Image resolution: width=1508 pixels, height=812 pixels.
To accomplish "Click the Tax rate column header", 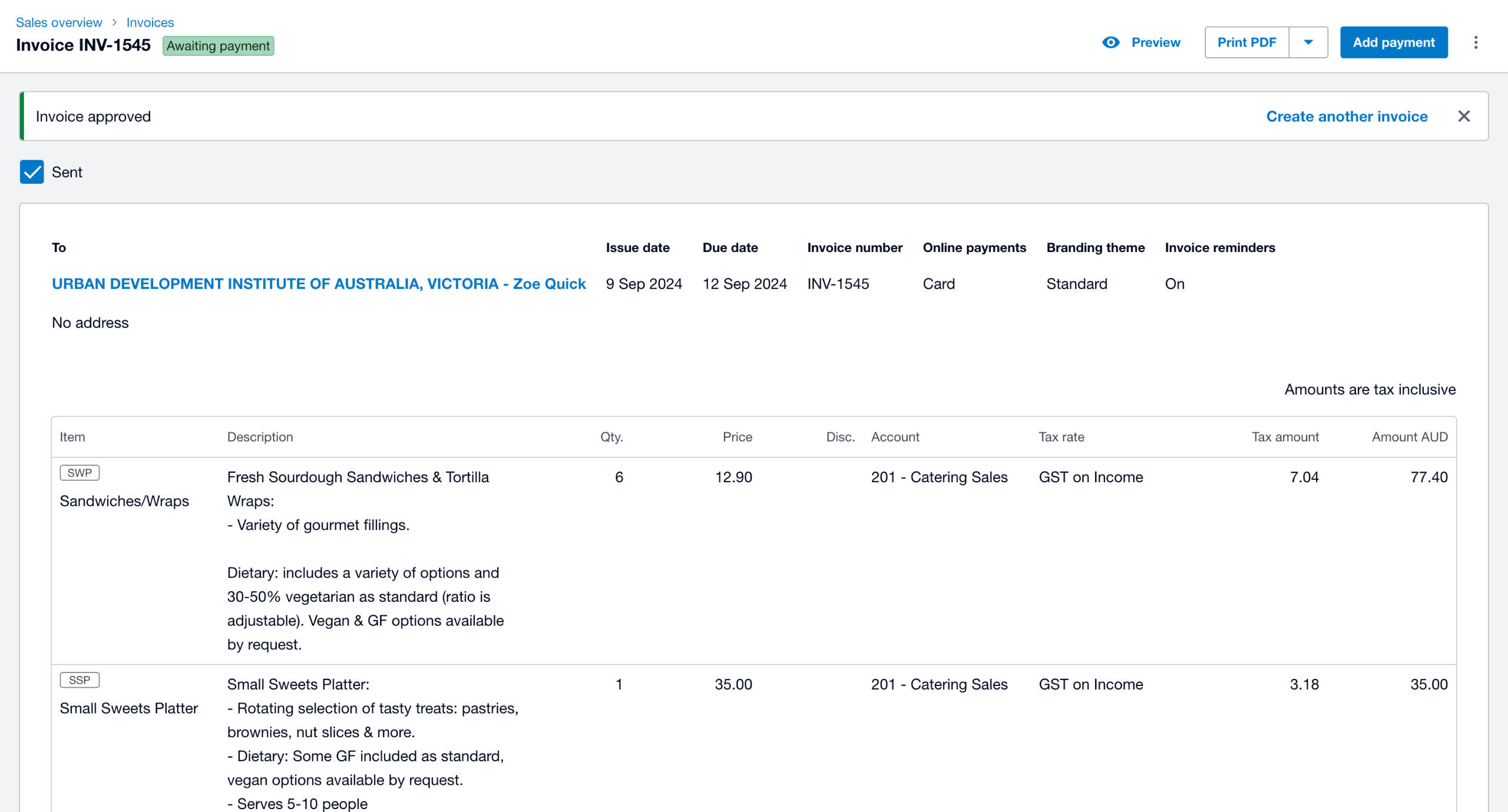I will 1061,437.
